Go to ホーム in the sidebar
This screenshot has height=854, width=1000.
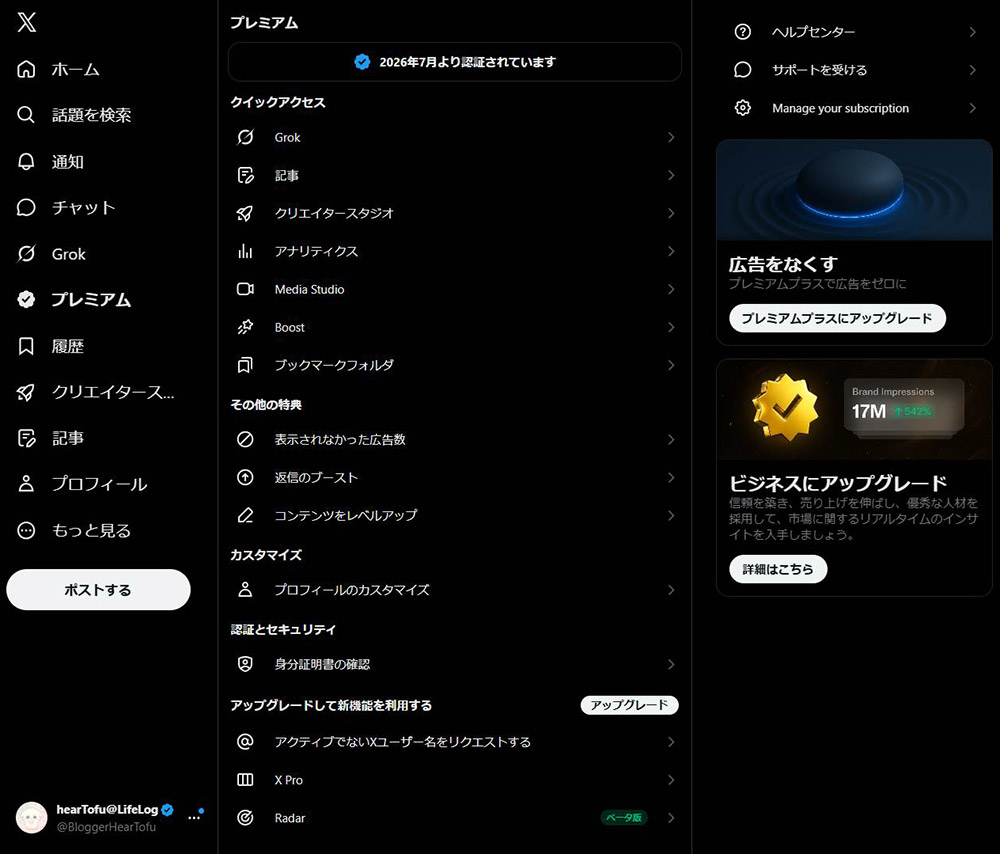[76, 69]
